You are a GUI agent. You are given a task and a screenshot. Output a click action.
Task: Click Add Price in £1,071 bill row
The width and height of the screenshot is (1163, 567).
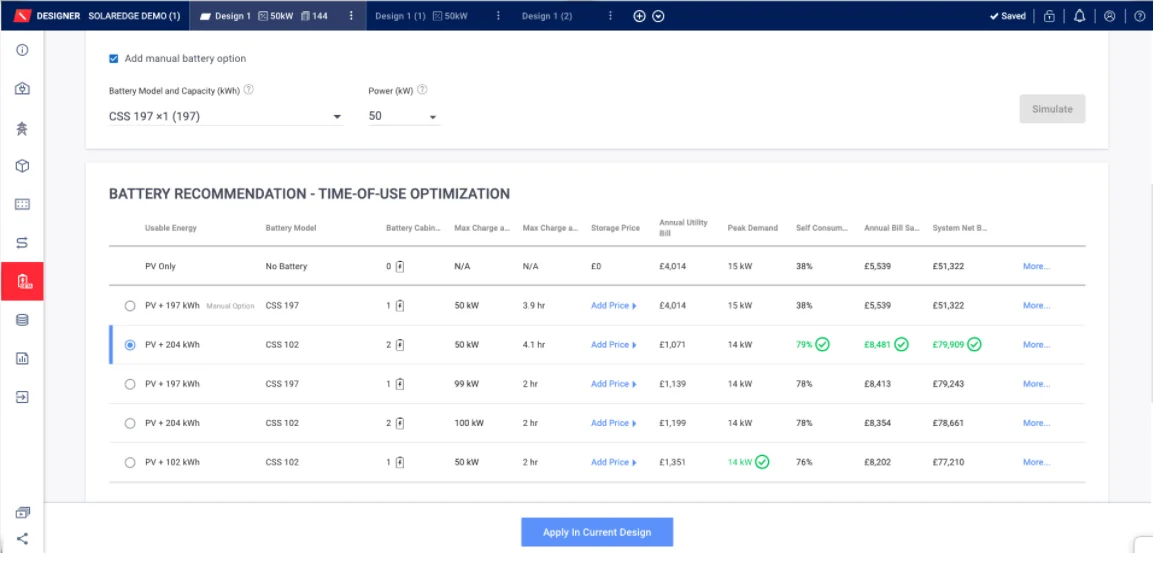coord(614,344)
